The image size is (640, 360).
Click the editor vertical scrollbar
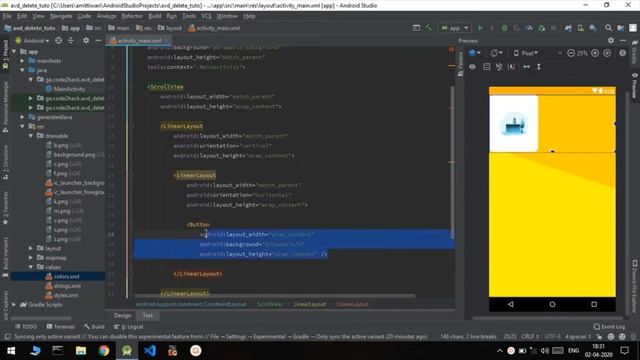(452, 163)
